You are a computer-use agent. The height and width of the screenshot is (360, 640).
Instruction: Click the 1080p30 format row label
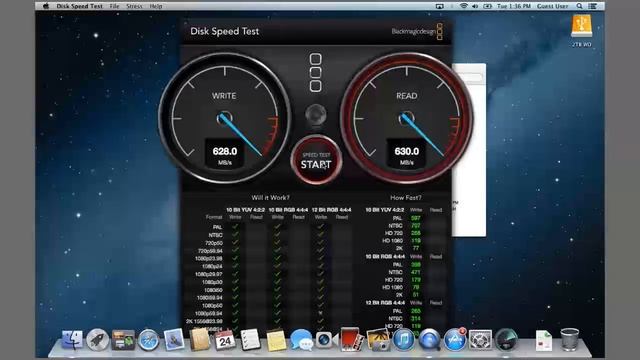coord(212,282)
